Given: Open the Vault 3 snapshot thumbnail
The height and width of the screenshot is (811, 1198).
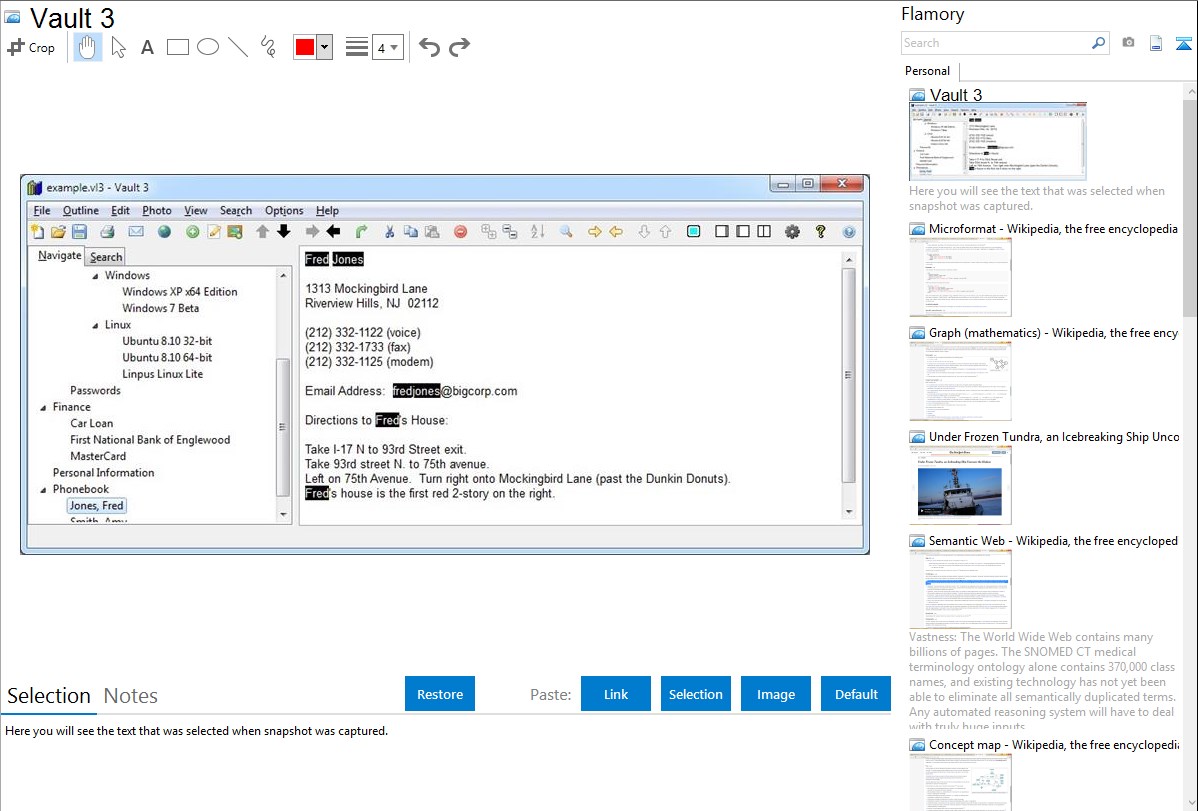Looking at the screenshot, I should click(998, 142).
